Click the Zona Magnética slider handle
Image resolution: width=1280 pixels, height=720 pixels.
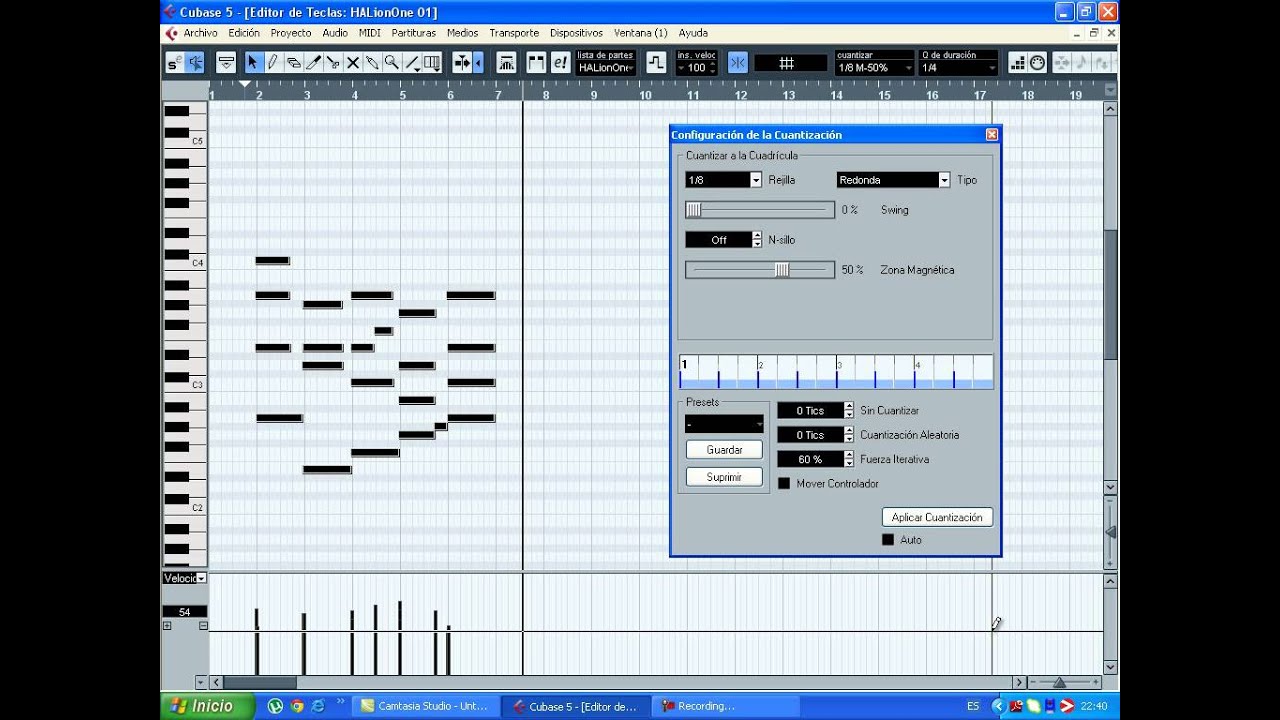coord(782,270)
